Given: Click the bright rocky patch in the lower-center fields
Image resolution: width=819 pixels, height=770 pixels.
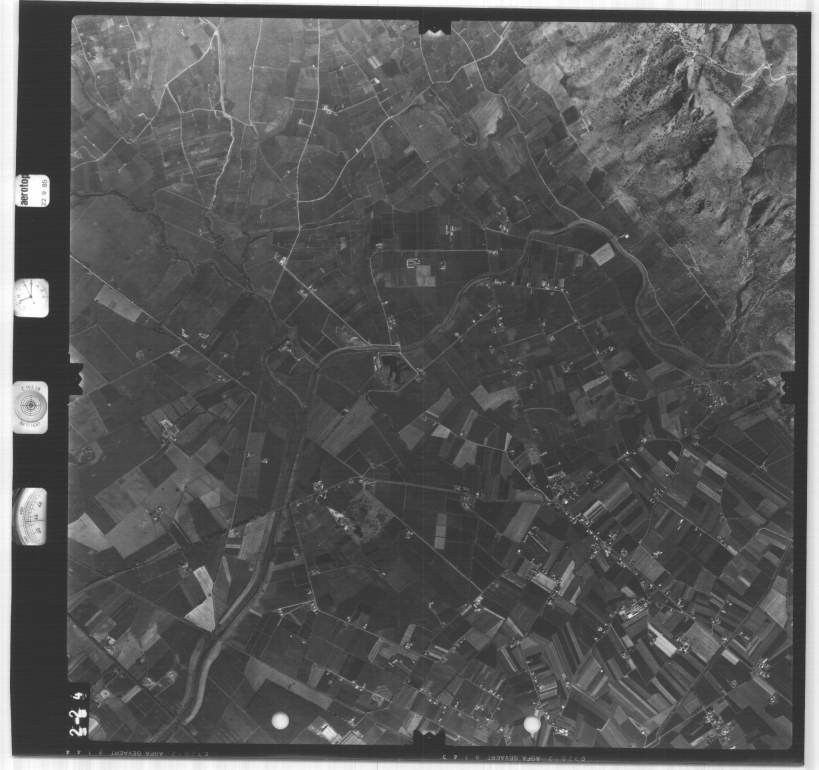Looking at the screenshot, I should [x=345, y=522].
